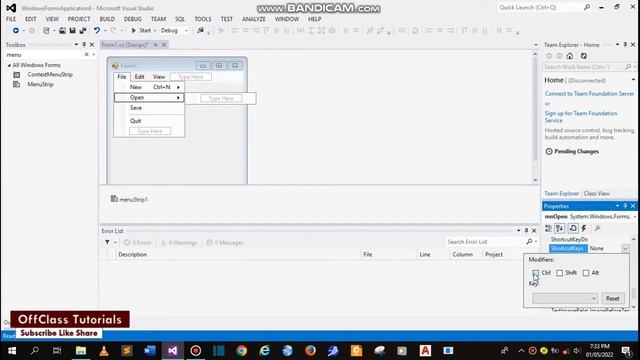The height and width of the screenshot is (360, 640).
Task: Expand the New submenu arrow
Action: [x=178, y=87]
